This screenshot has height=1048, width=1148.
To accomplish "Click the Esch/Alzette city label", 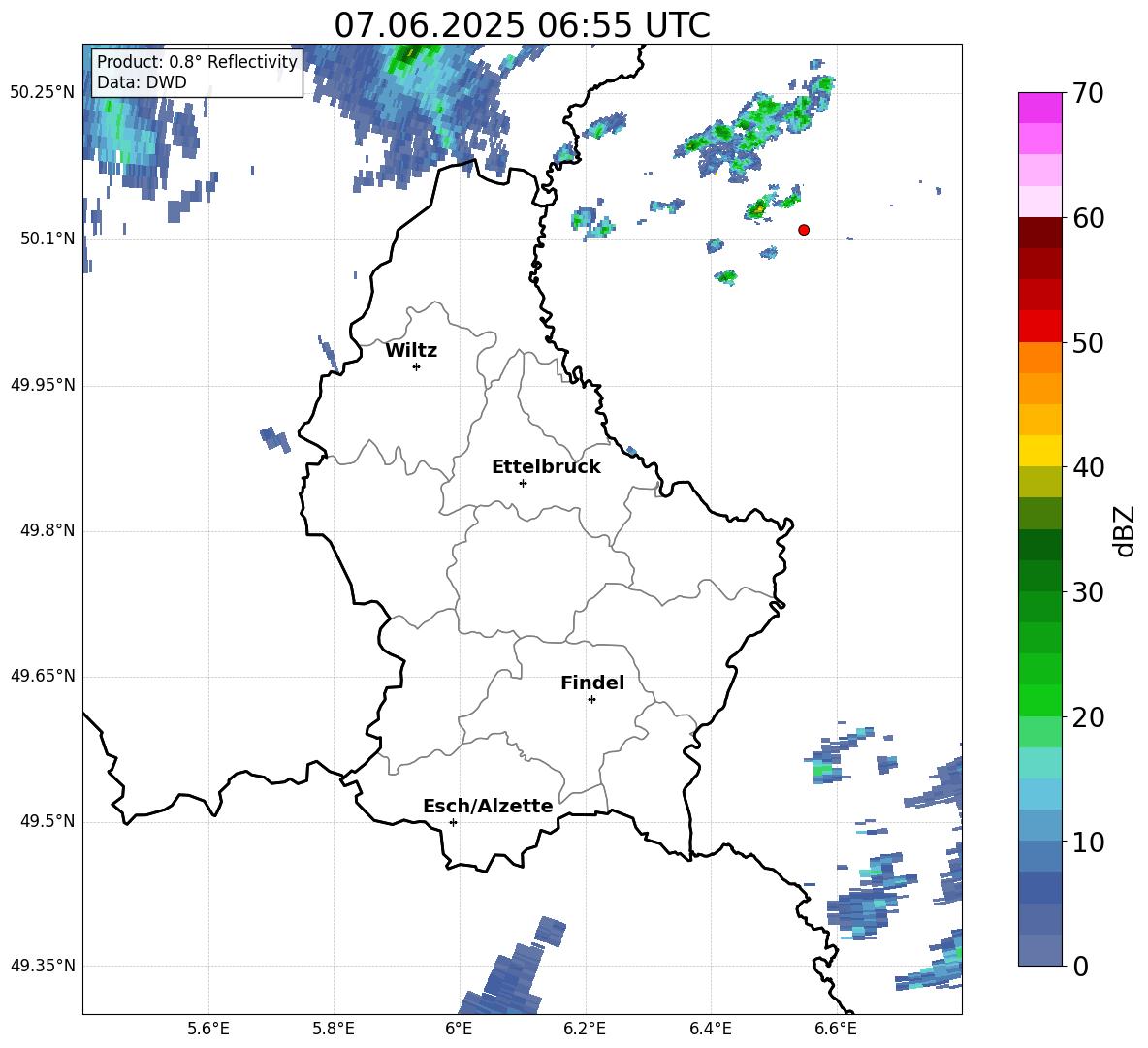I will coord(488,807).
